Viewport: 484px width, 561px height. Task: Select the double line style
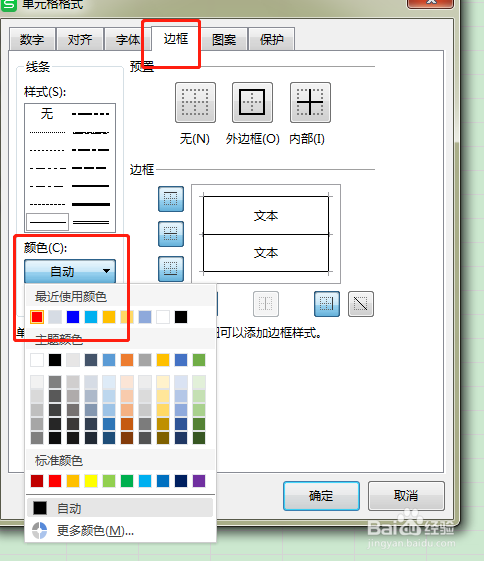91,222
